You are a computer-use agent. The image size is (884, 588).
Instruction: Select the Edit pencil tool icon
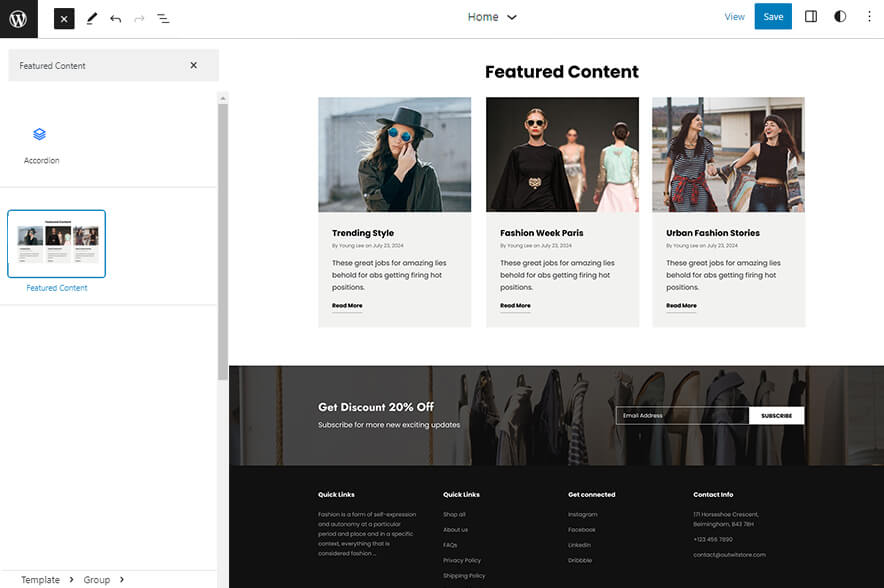pyautogui.click(x=91, y=17)
